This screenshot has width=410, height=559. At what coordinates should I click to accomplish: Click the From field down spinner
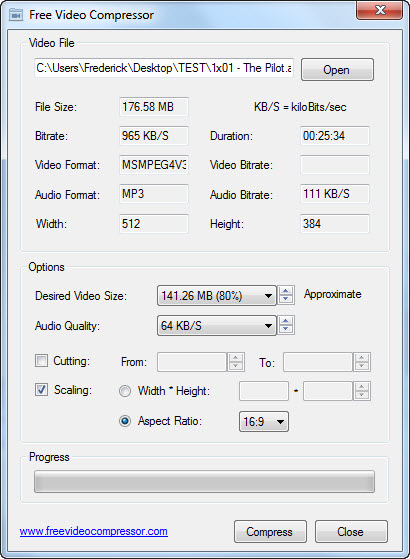(236, 366)
